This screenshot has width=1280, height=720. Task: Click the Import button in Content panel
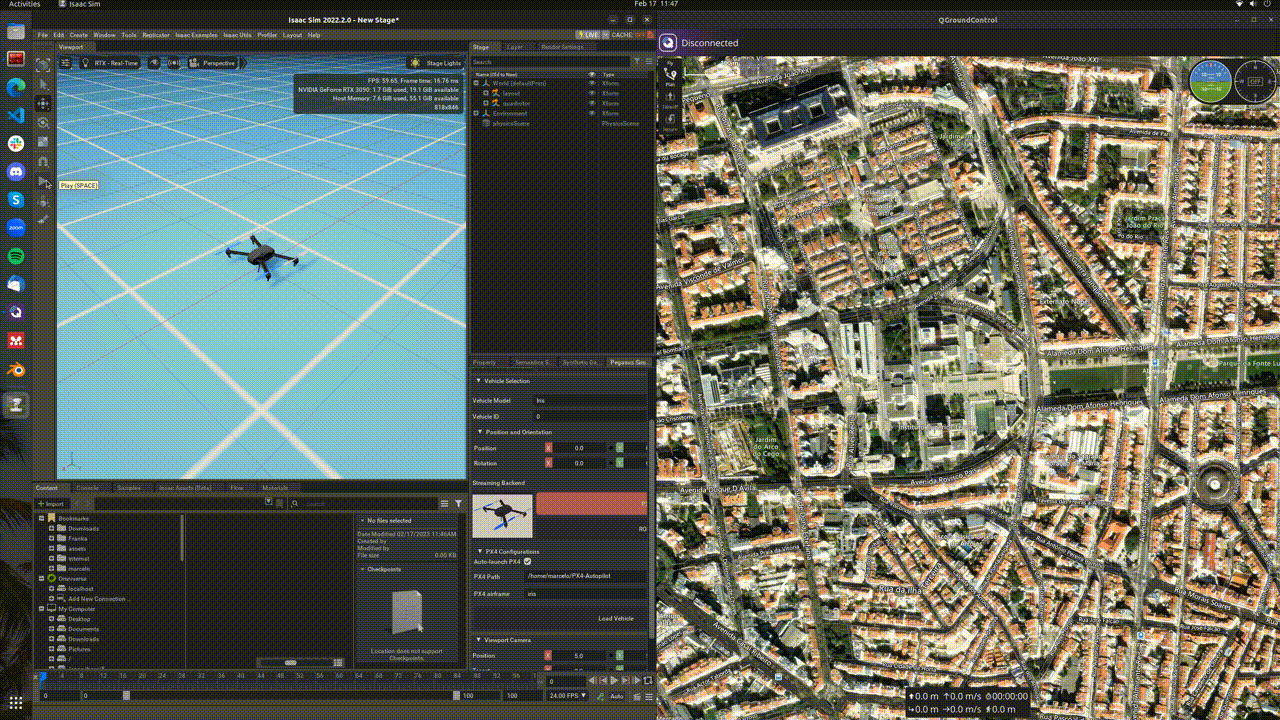(51, 503)
